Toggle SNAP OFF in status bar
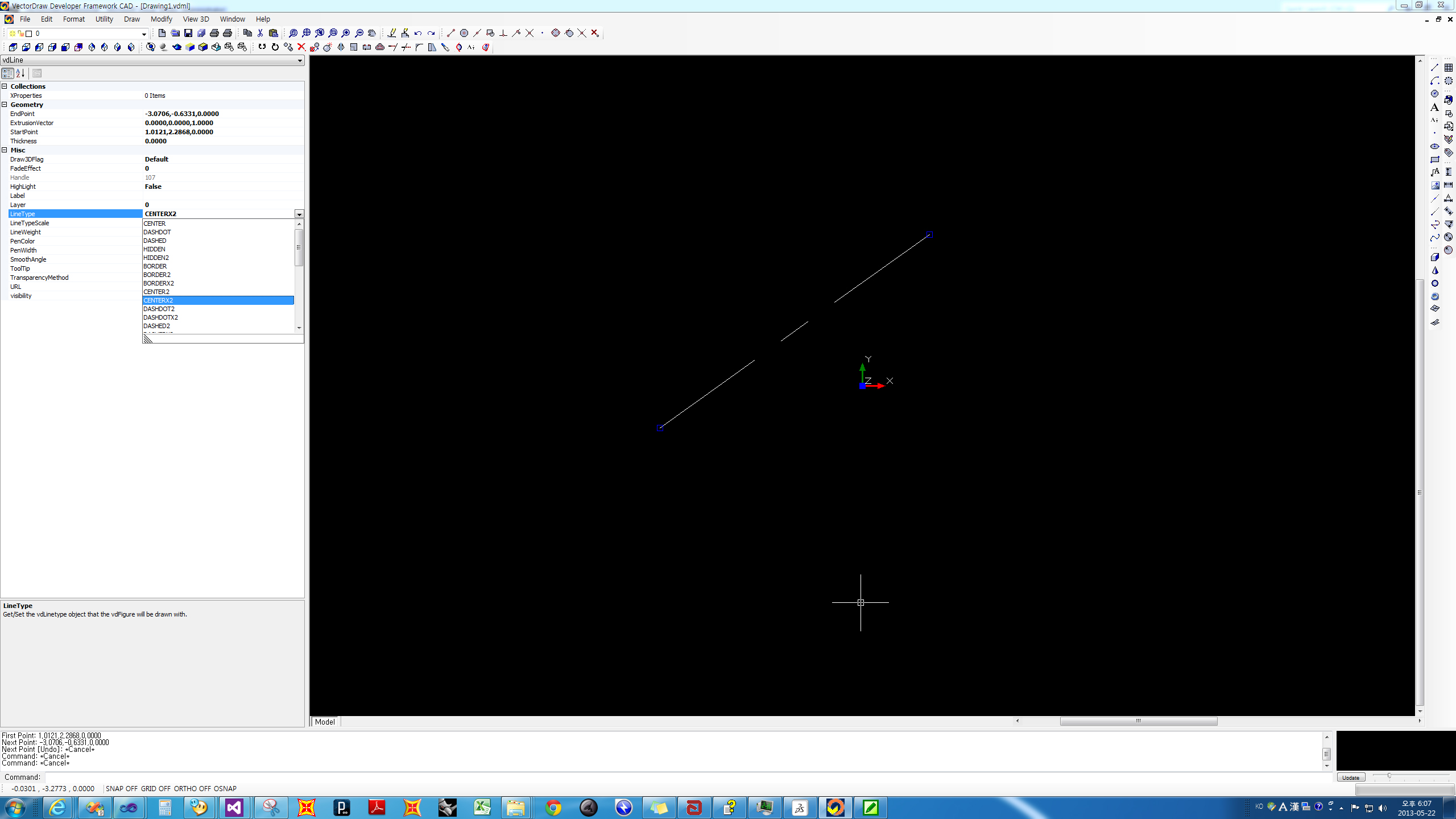1456x819 pixels. [x=121, y=788]
